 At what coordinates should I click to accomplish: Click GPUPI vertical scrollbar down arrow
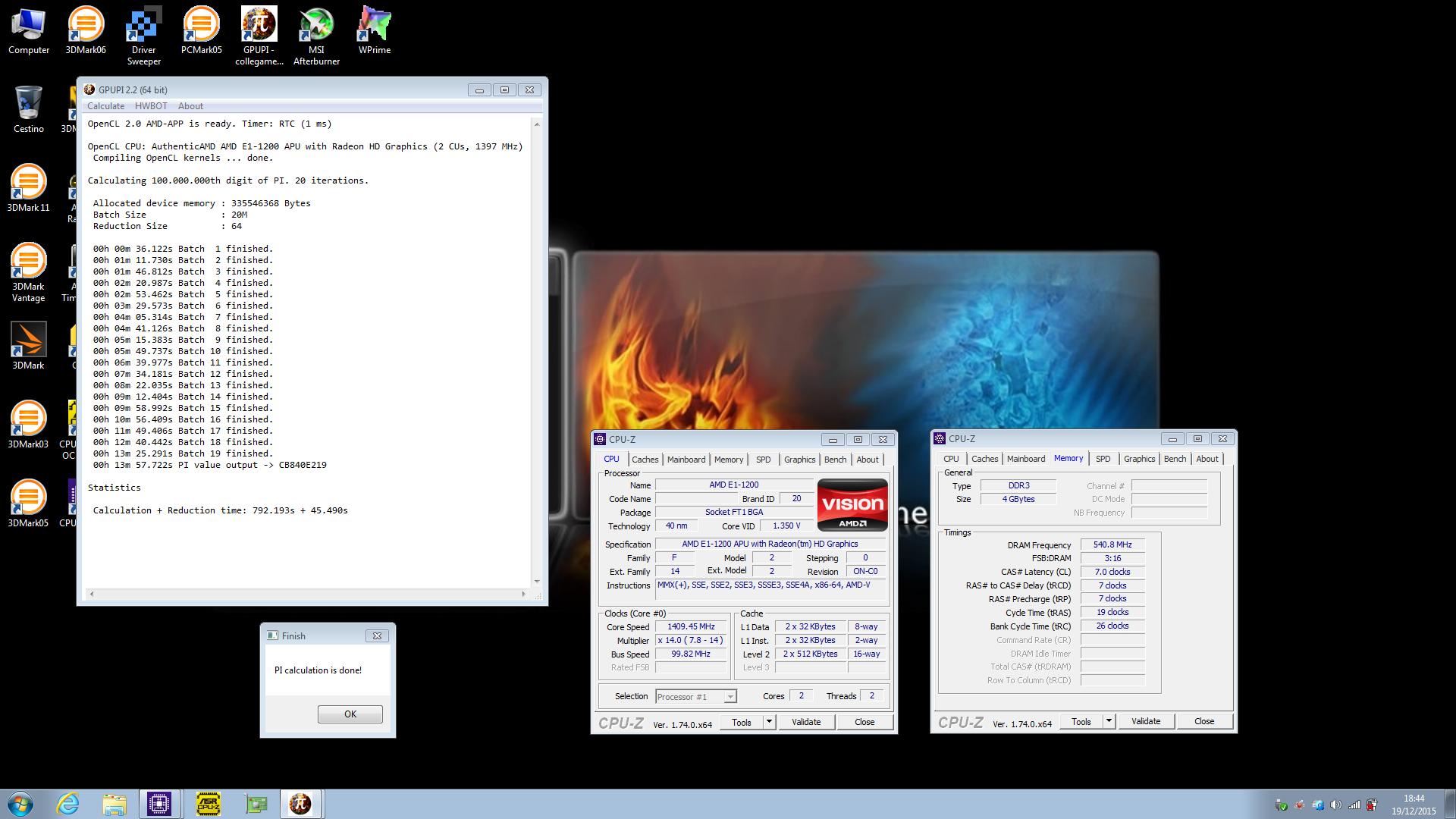[x=537, y=582]
